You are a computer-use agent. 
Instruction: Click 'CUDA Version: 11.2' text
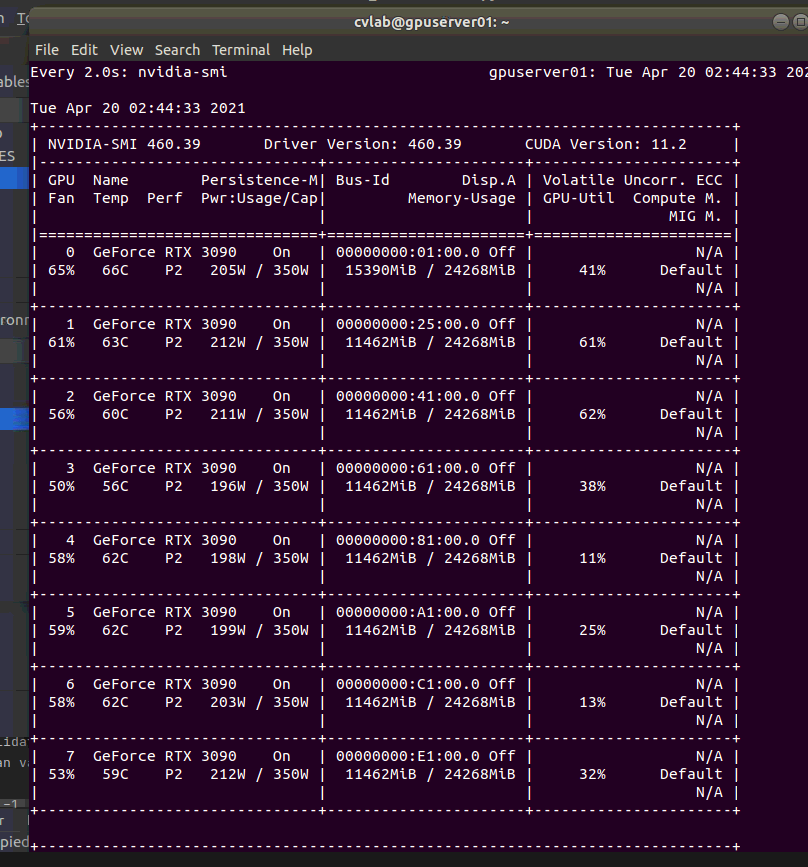(606, 144)
